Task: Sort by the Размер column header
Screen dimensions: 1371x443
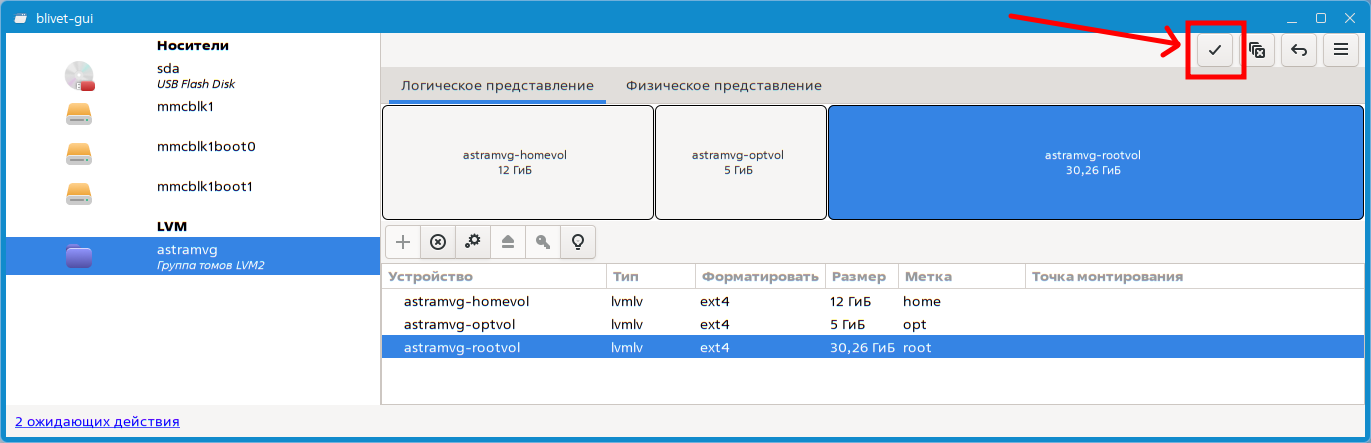Action: (x=858, y=276)
